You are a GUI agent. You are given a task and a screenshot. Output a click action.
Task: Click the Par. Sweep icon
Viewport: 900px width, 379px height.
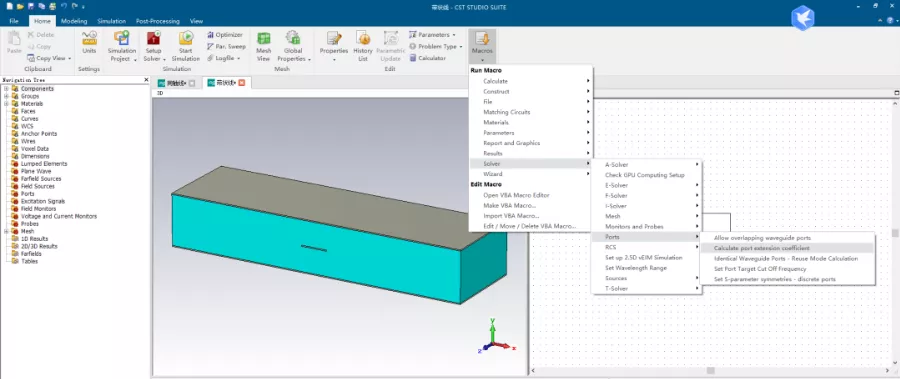[226, 47]
